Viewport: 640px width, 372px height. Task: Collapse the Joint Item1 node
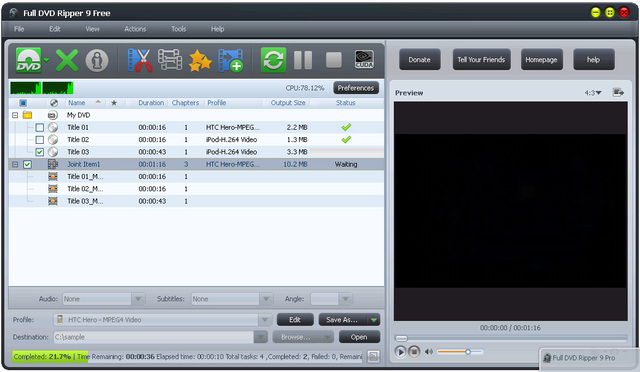click(15, 164)
